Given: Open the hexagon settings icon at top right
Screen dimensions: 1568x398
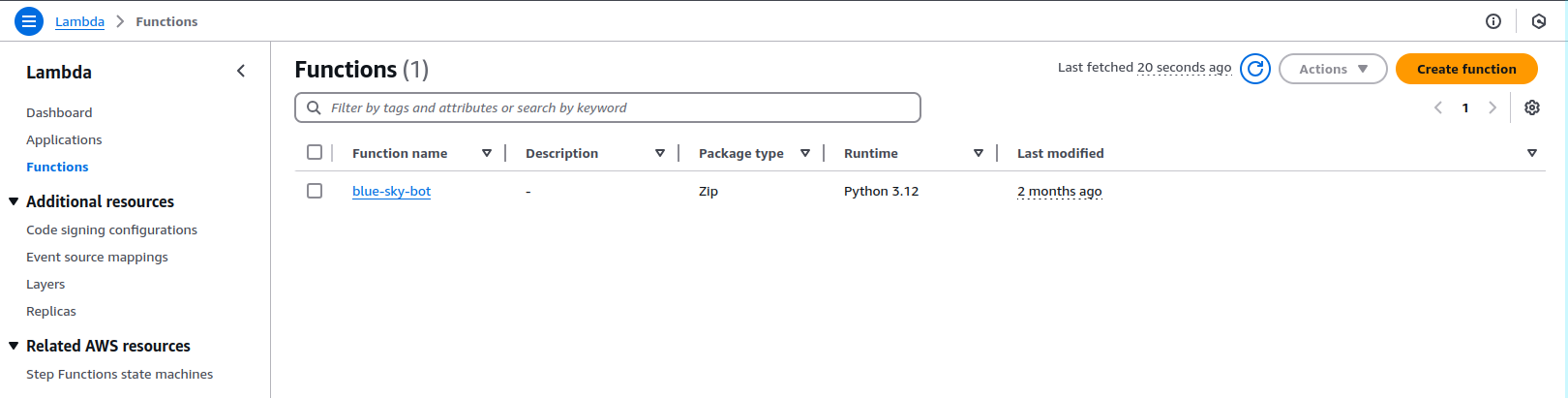Looking at the screenshot, I should (x=1539, y=21).
